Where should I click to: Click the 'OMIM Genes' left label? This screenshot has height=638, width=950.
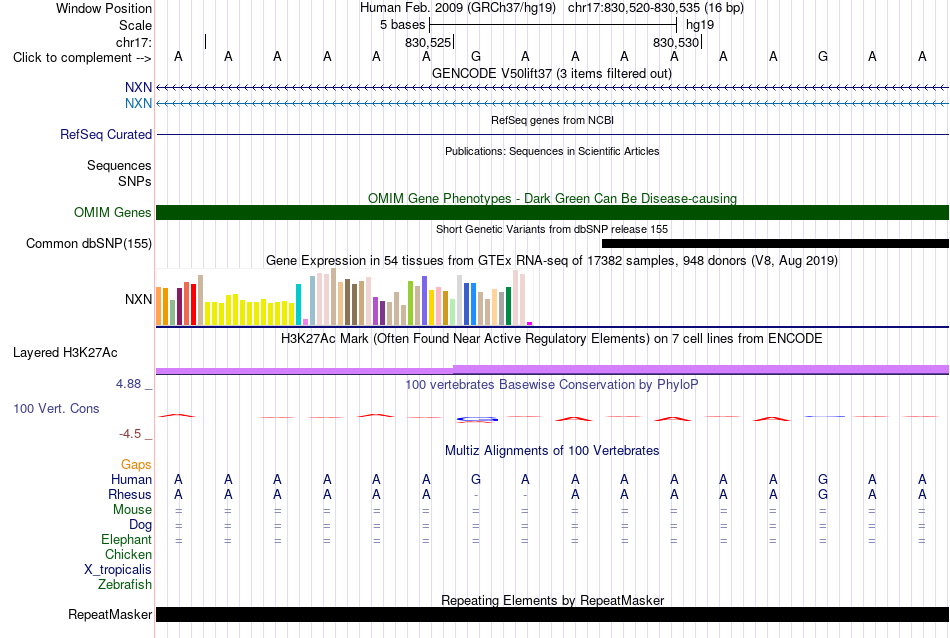113,213
